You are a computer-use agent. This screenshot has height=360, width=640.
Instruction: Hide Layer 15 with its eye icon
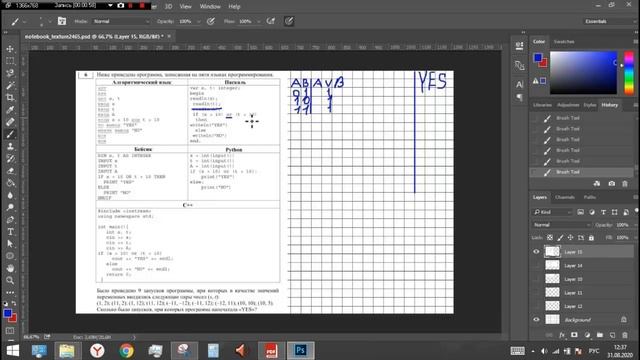[x=536, y=252]
